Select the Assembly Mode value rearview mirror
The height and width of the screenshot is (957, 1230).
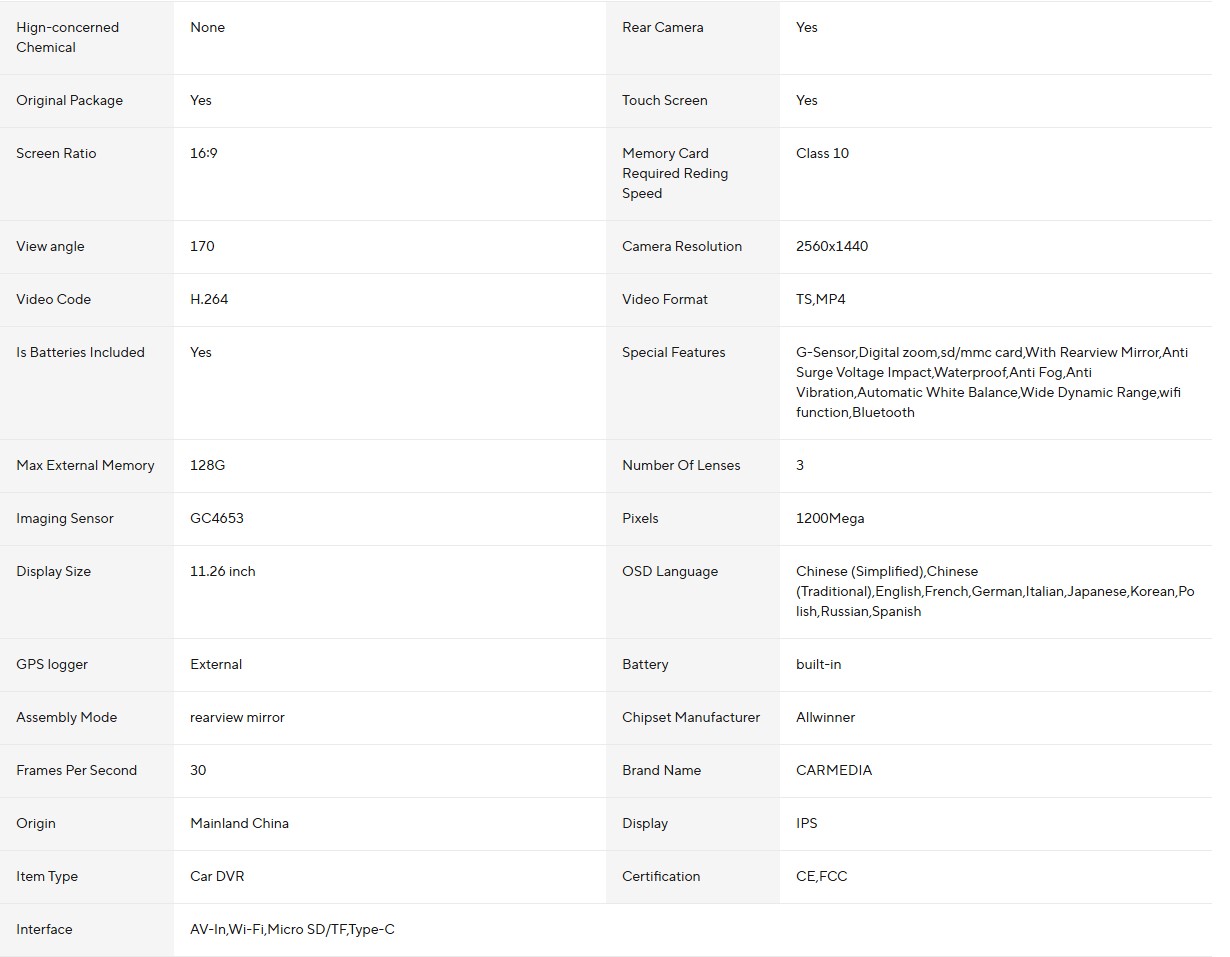point(237,717)
